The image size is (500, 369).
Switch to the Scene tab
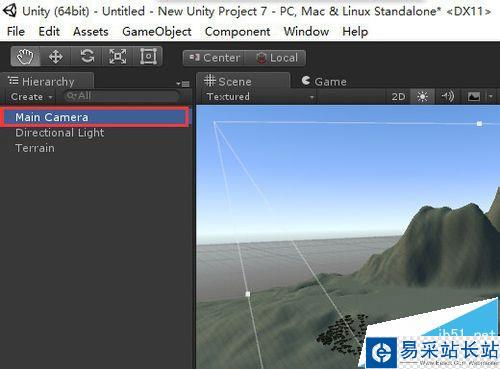coord(243,81)
